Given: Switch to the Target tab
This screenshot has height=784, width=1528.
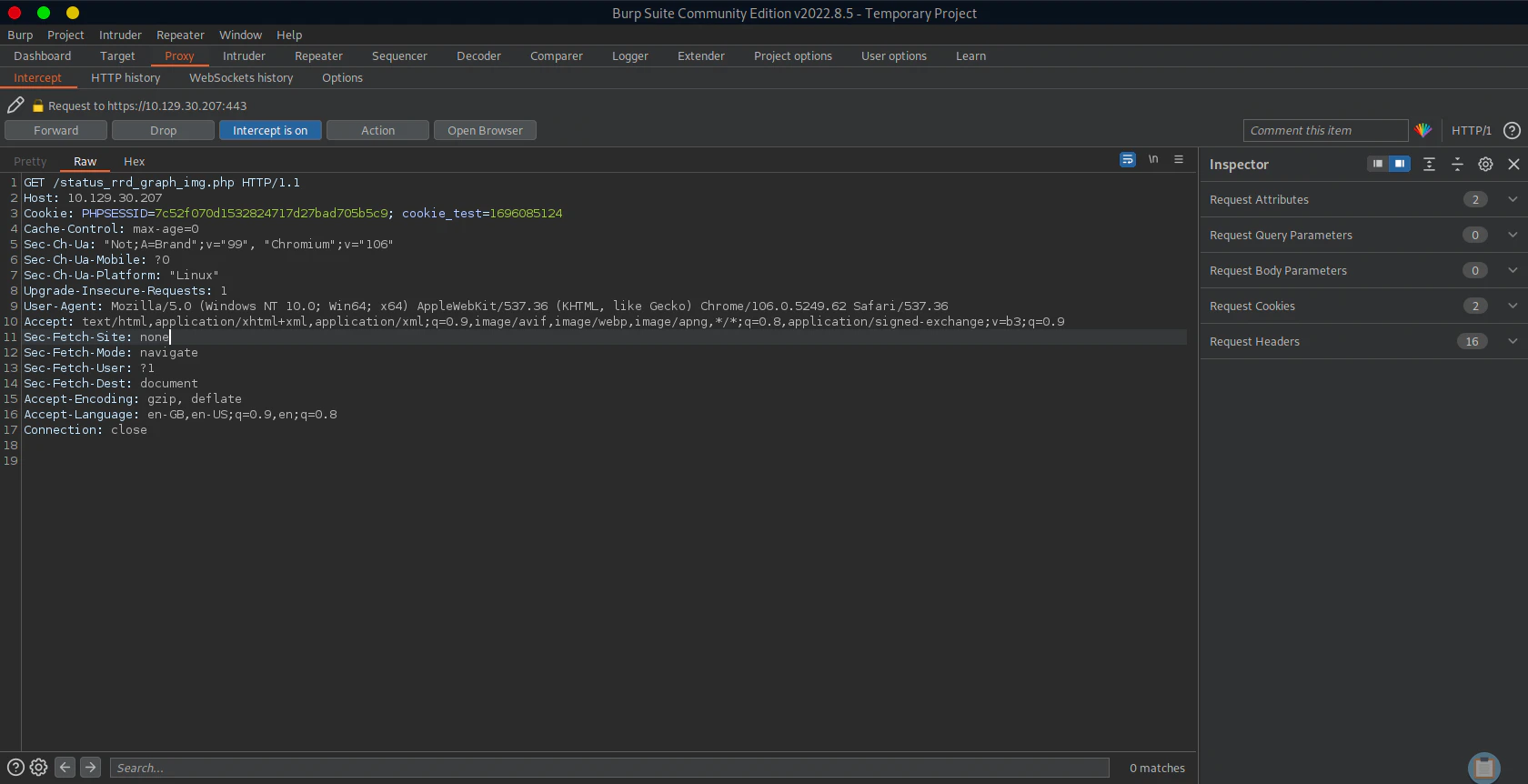Looking at the screenshot, I should (117, 55).
